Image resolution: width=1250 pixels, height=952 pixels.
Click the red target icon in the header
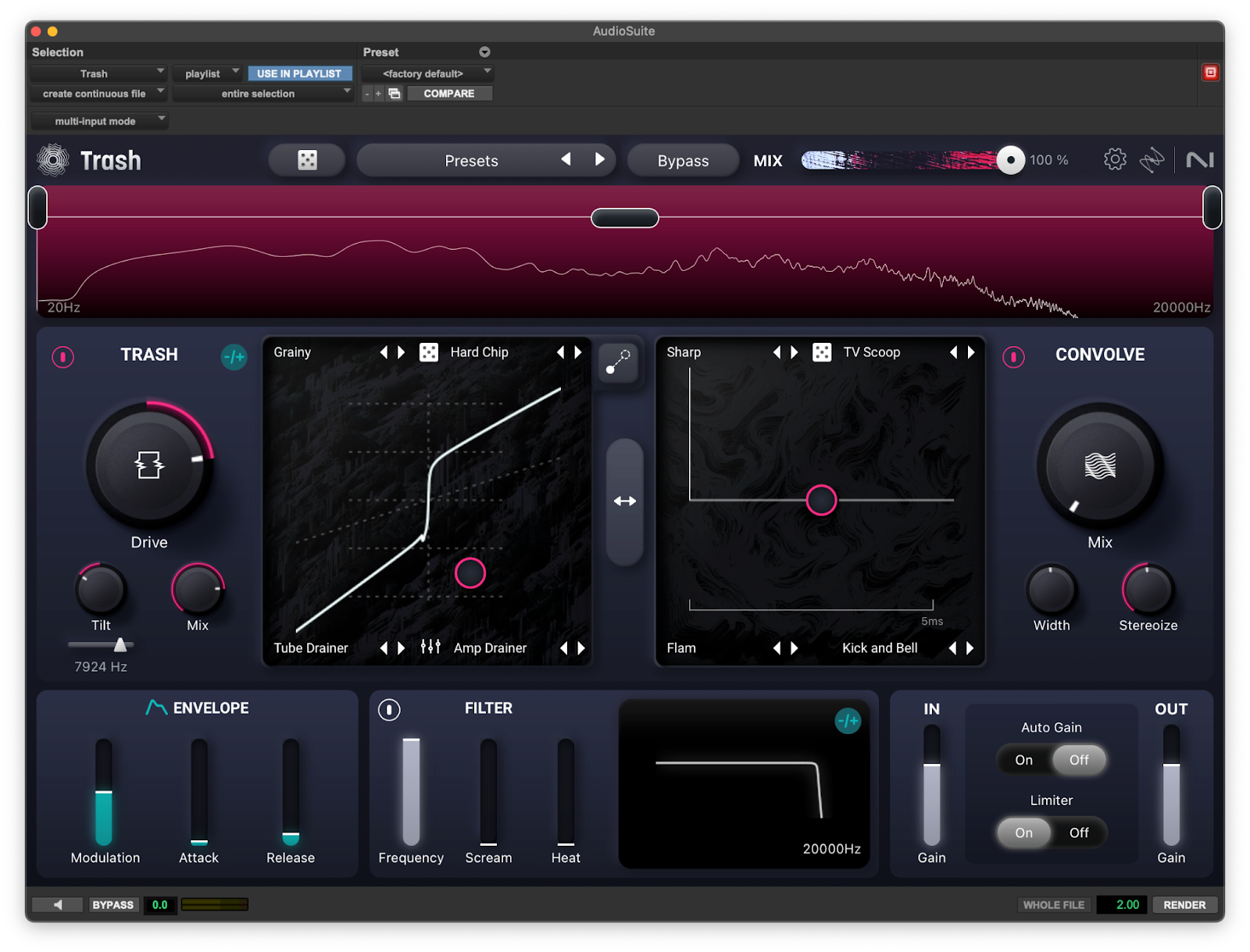point(1210,73)
